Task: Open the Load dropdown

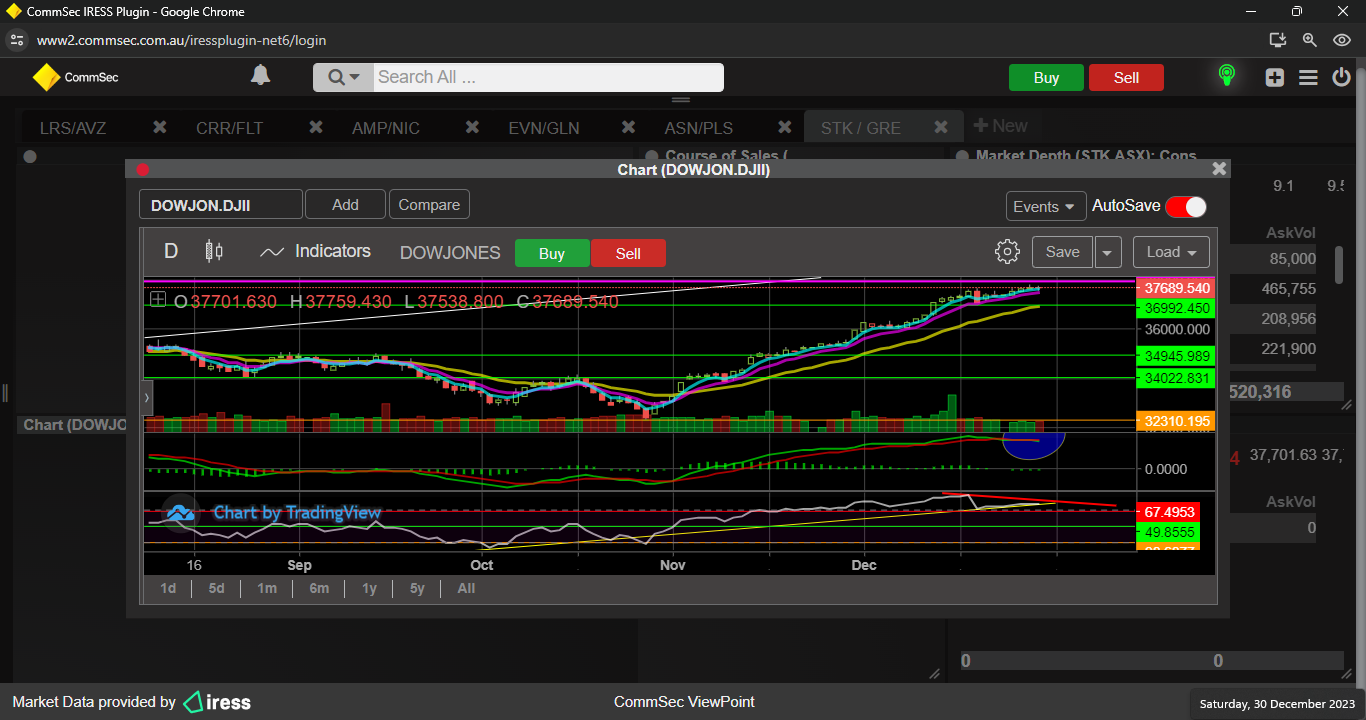Action: (1171, 252)
